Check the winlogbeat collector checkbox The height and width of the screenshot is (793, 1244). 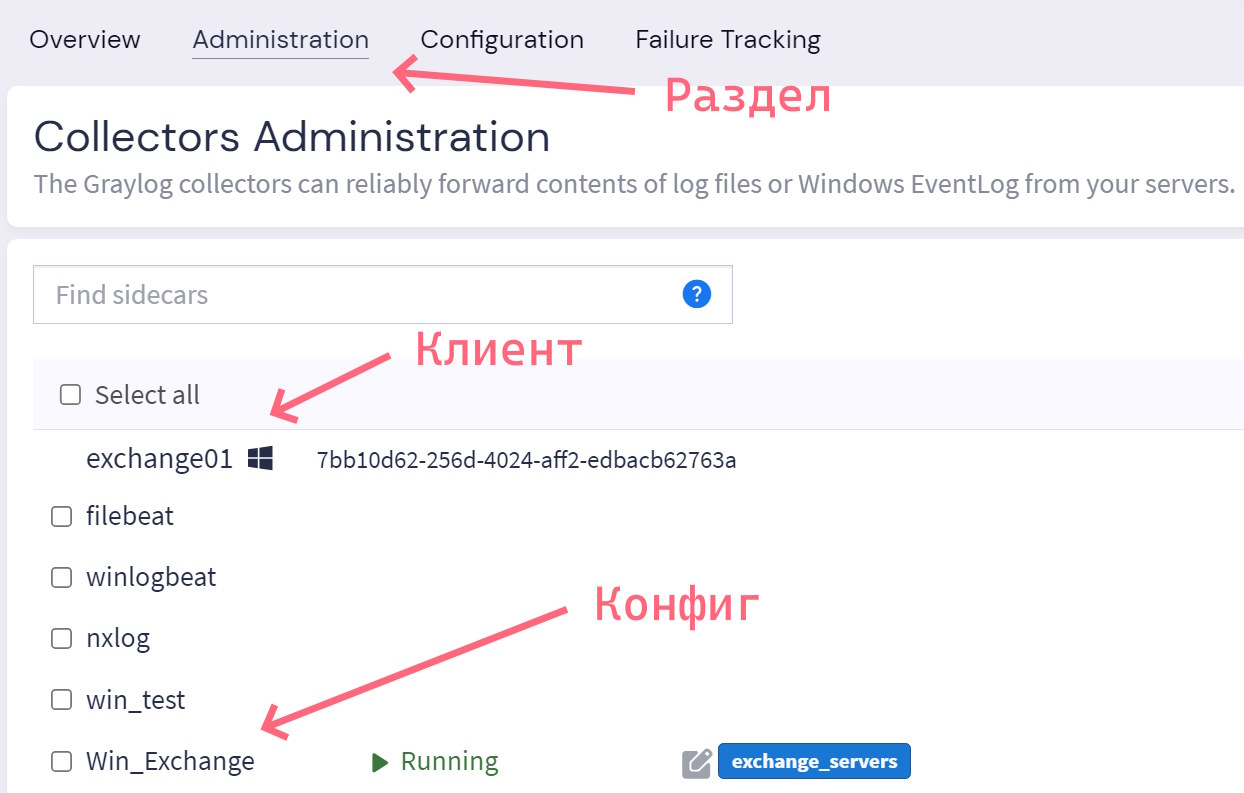(x=62, y=578)
